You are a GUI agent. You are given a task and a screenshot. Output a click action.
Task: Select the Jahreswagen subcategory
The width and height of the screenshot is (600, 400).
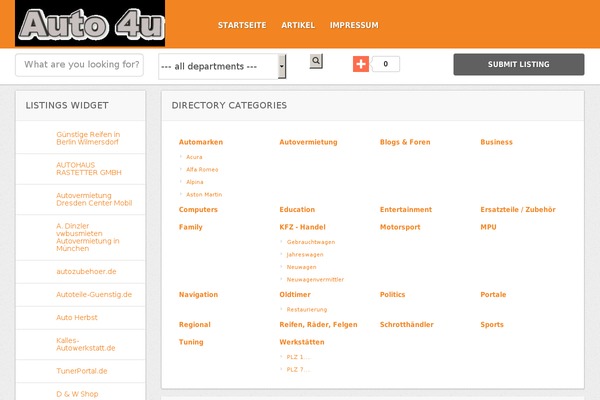[305, 255]
